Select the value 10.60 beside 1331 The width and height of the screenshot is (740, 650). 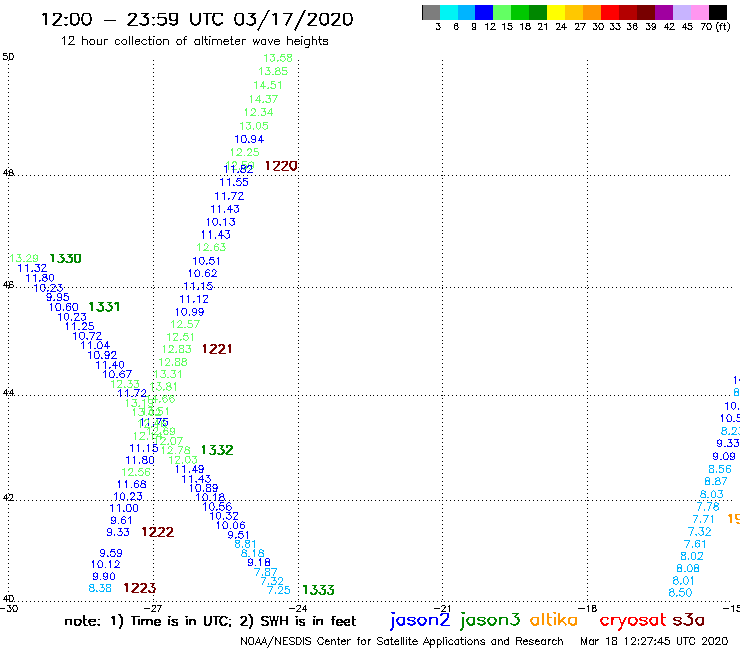pos(64,307)
